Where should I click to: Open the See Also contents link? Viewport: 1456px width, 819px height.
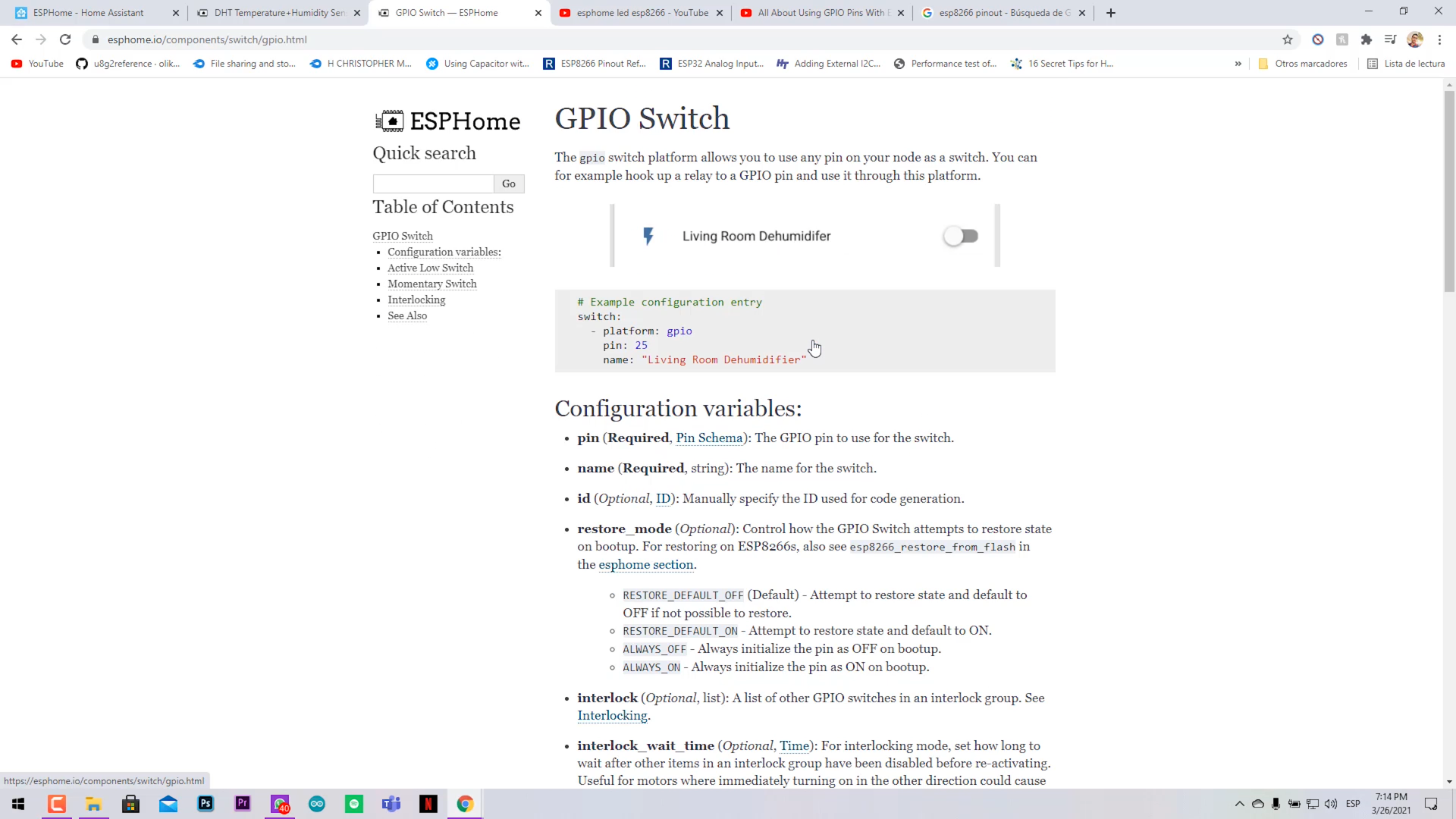tap(407, 315)
